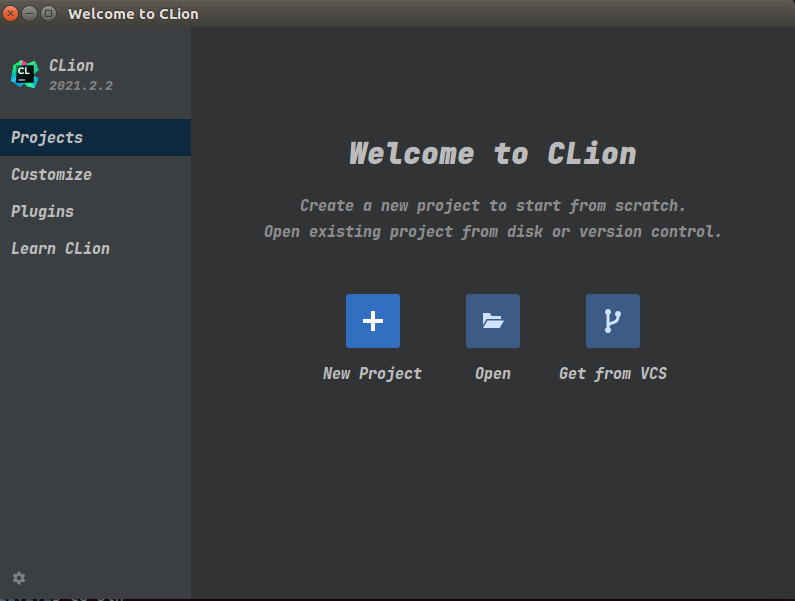Open the Plugins tab
795x601 pixels.
click(x=95, y=211)
